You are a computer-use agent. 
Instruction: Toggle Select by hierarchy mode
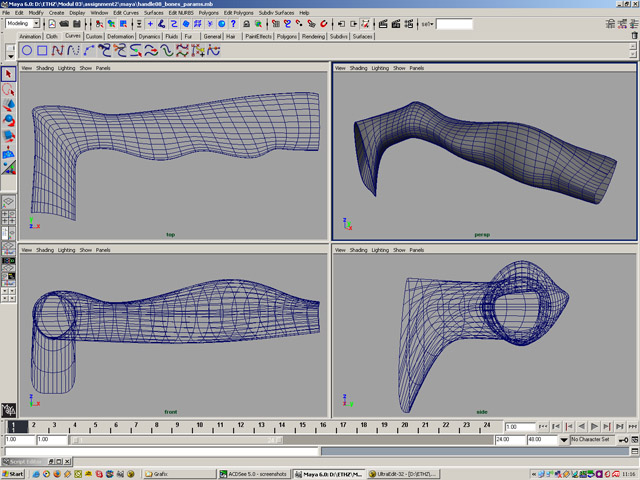click(x=100, y=24)
